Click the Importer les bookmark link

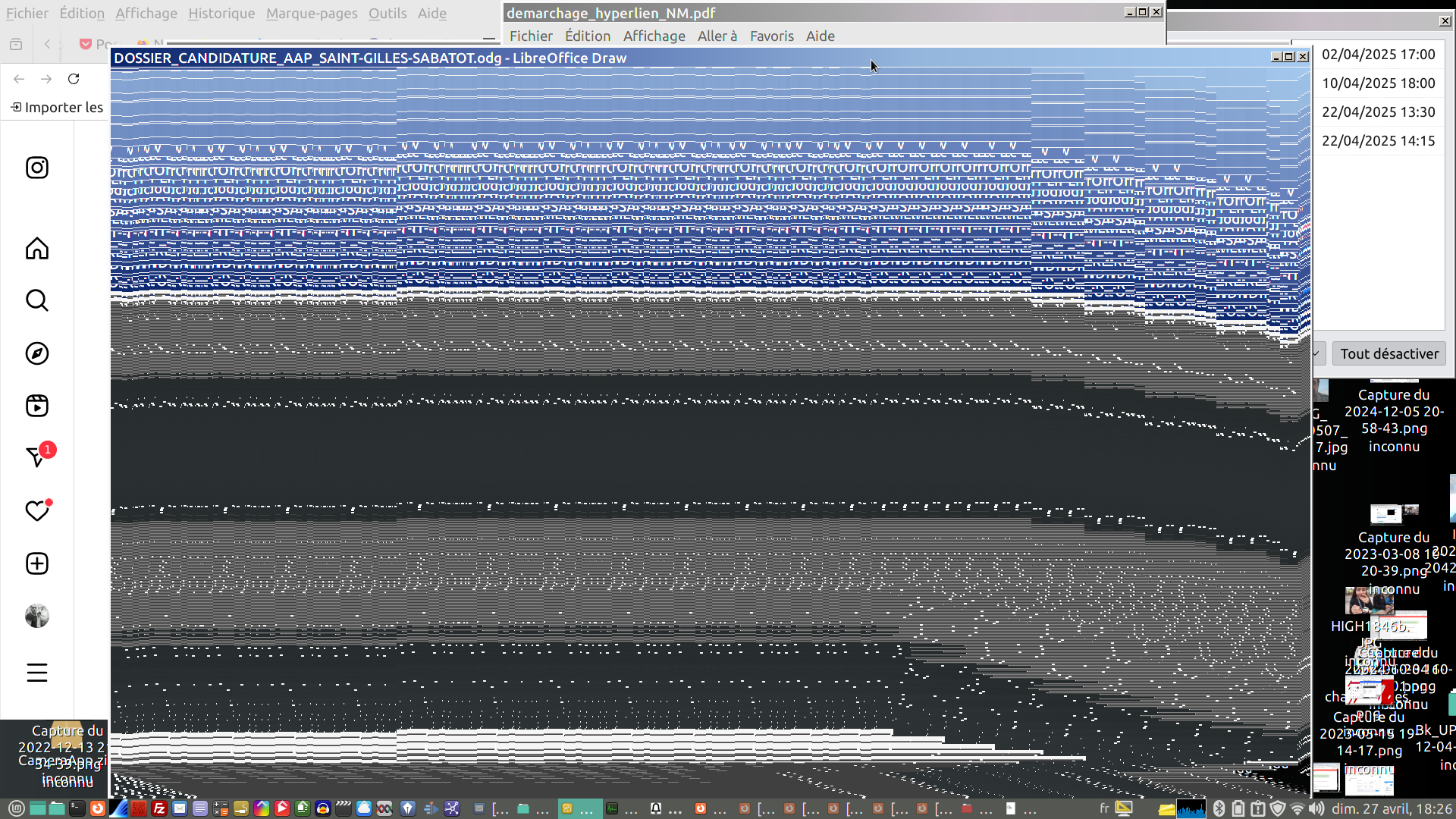57,107
